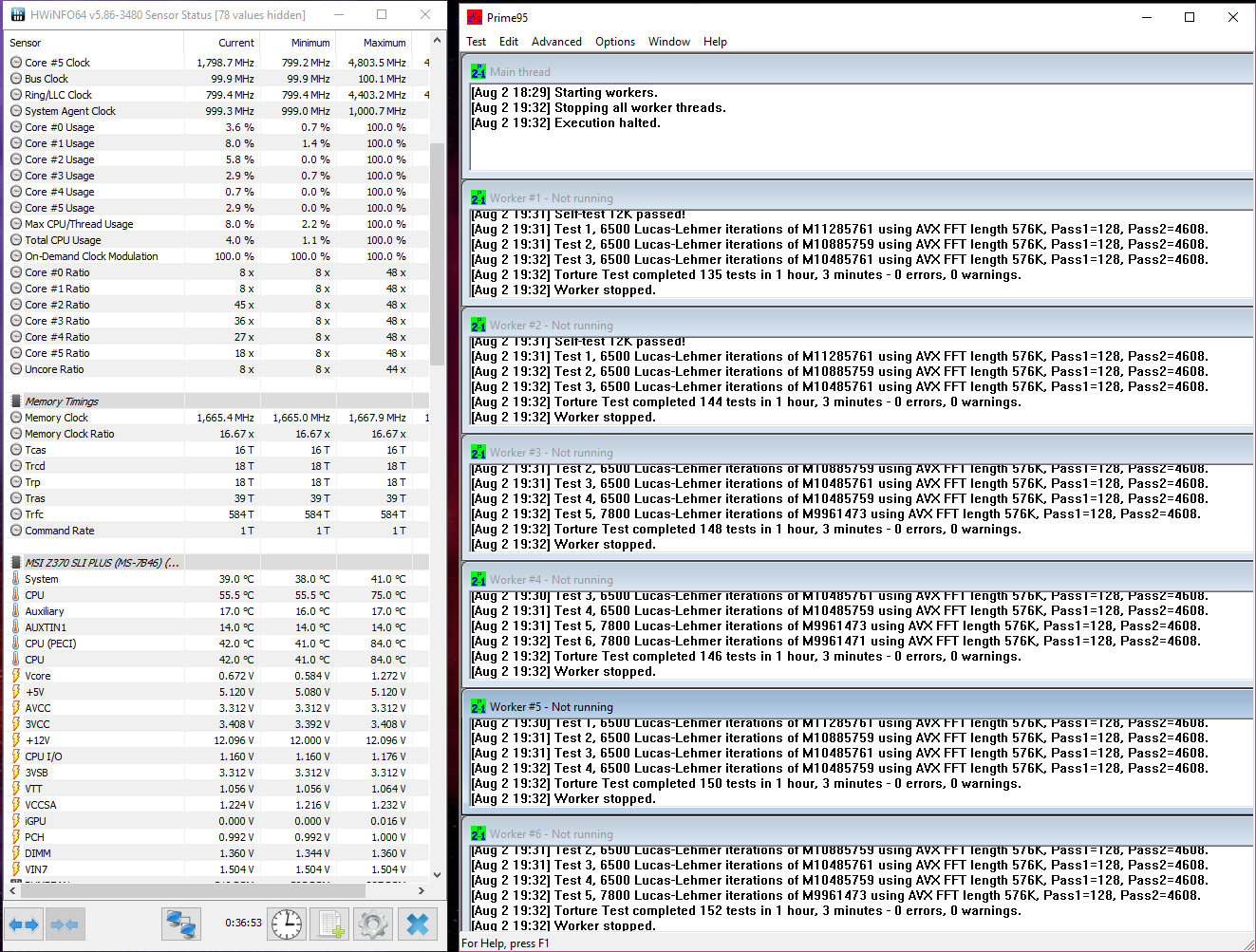Select the Memory Timings section header
This screenshot has width=1256, height=952.
[x=217, y=401]
